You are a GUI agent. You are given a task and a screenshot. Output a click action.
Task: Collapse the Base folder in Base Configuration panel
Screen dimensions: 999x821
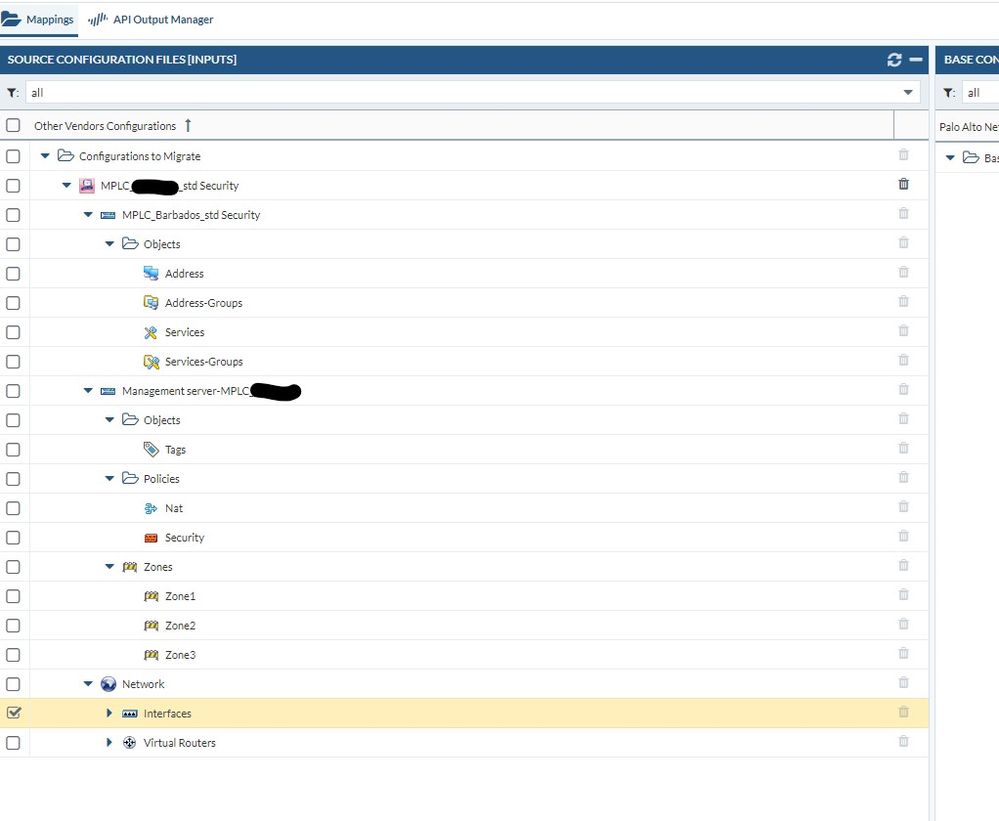click(x=950, y=157)
